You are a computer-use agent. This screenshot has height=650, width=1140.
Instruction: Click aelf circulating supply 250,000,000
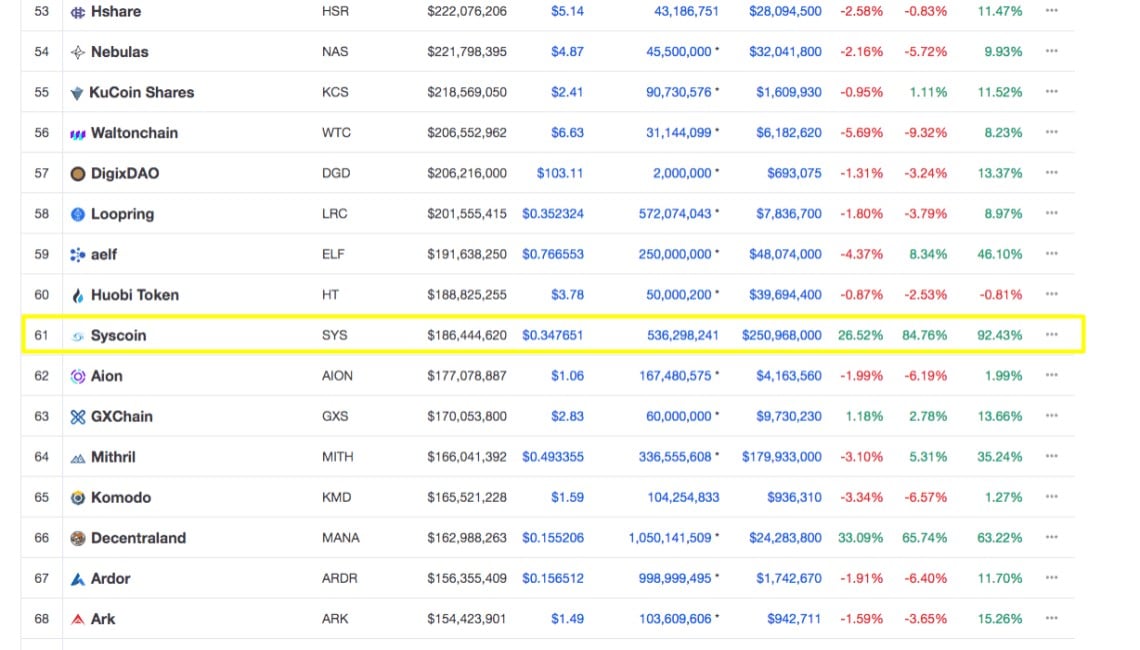(675, 254)
